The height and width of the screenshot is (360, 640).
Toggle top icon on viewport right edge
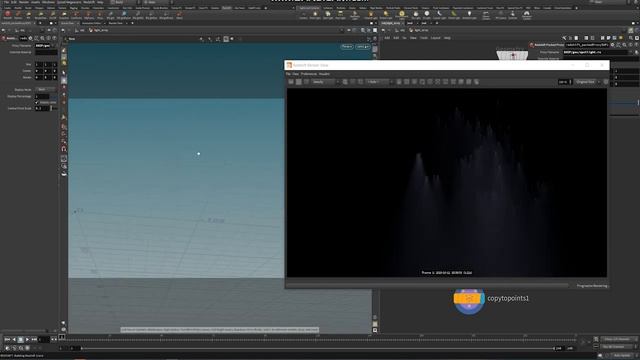(x=375, y=49)
